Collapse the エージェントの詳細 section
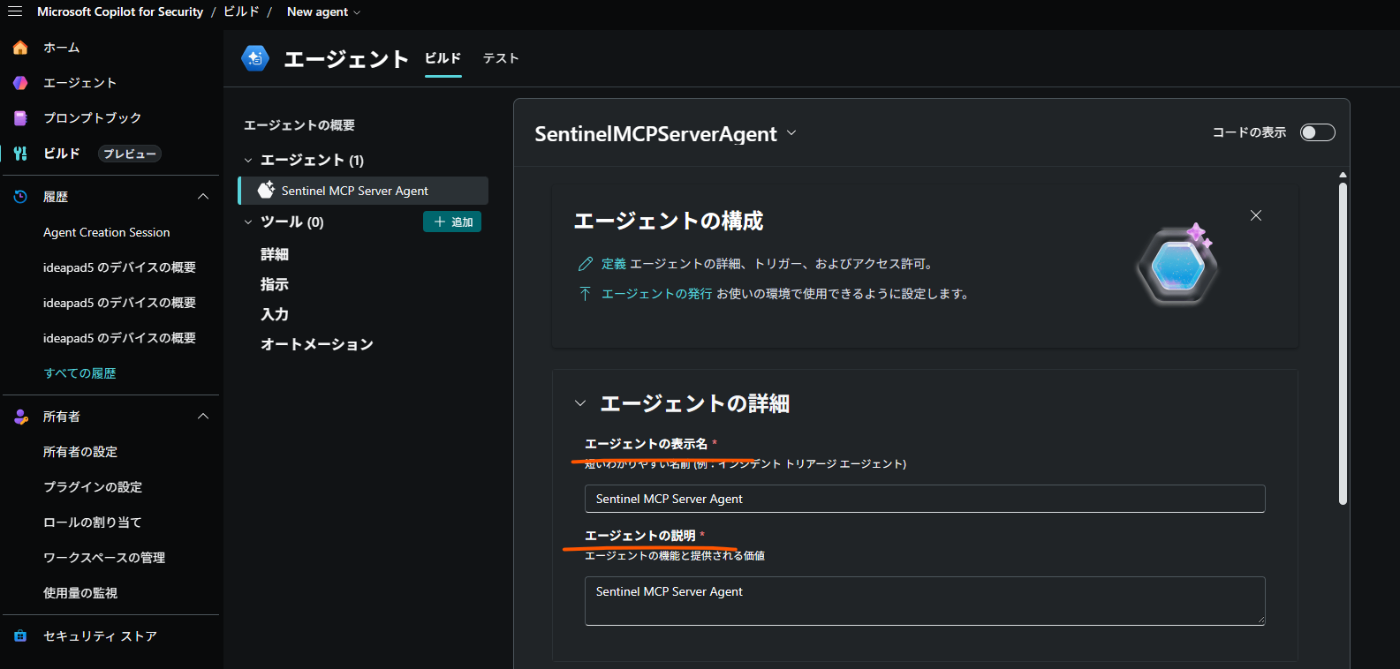Viewport: 1400px width, 669px height. (580, 403)
